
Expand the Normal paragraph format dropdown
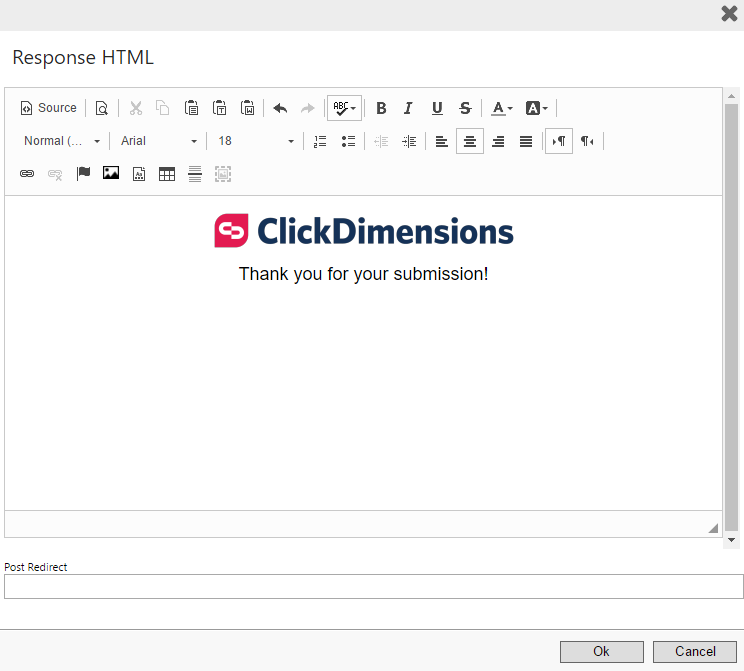pyautogui.click(x=62, y=141)
